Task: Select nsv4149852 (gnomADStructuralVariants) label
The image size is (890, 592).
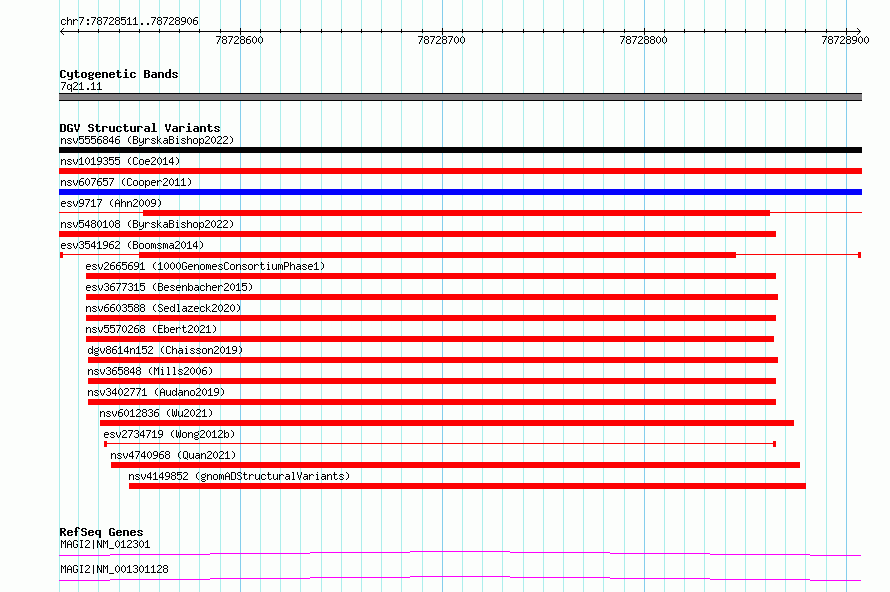Action: click(x=239, y=476)
